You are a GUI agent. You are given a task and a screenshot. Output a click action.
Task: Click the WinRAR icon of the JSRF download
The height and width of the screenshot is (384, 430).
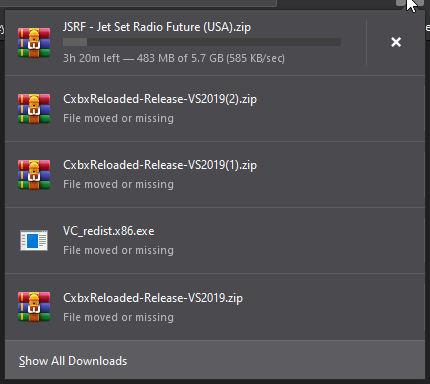pos(34,43)
